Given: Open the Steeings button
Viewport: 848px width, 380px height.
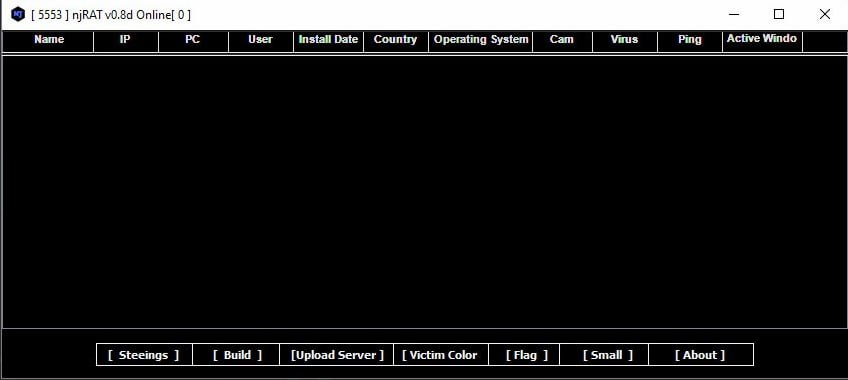Looking at the screenshot, I should (x=144, y=355).
